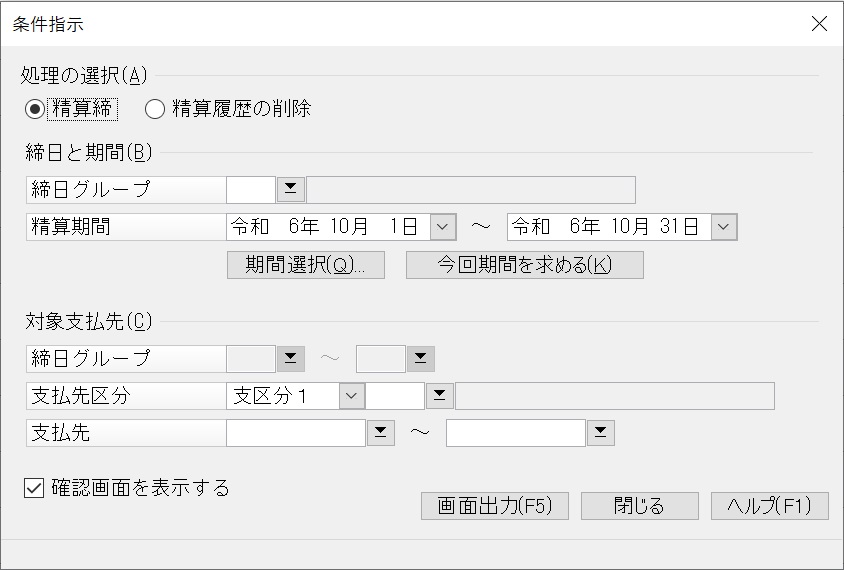
Task: Click the 閉じる button
Action: [x=639, y=506]
